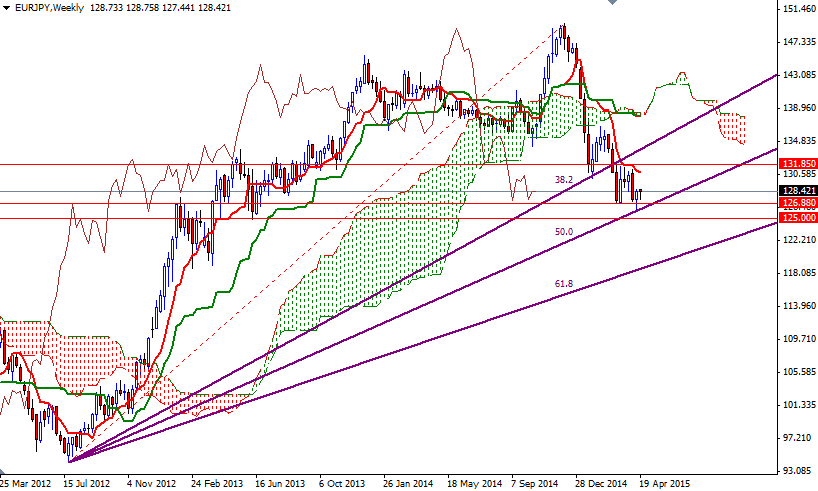The image size is (818, 491).
Task: Click the 109.710 price scale value
Action: pos(799,339)
